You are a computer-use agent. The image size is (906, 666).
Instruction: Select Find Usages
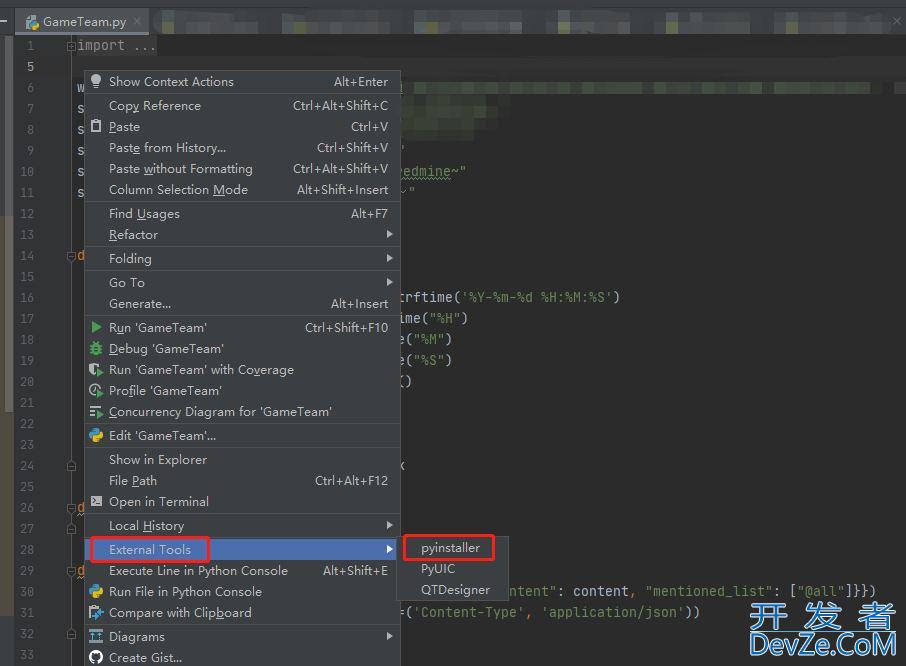(x=243, y=214)
